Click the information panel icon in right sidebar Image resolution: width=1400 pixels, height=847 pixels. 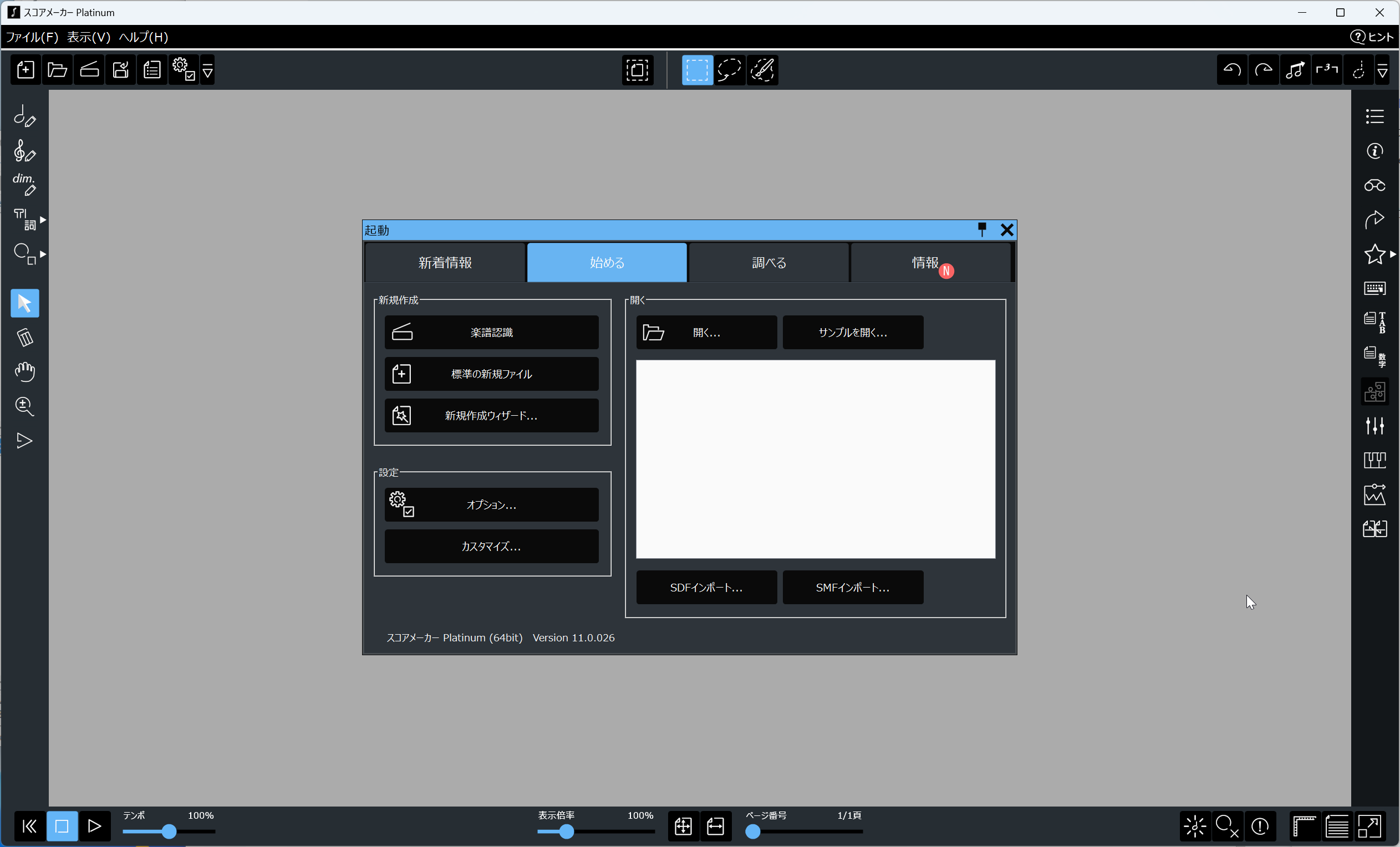click(x=1374, y=151)
